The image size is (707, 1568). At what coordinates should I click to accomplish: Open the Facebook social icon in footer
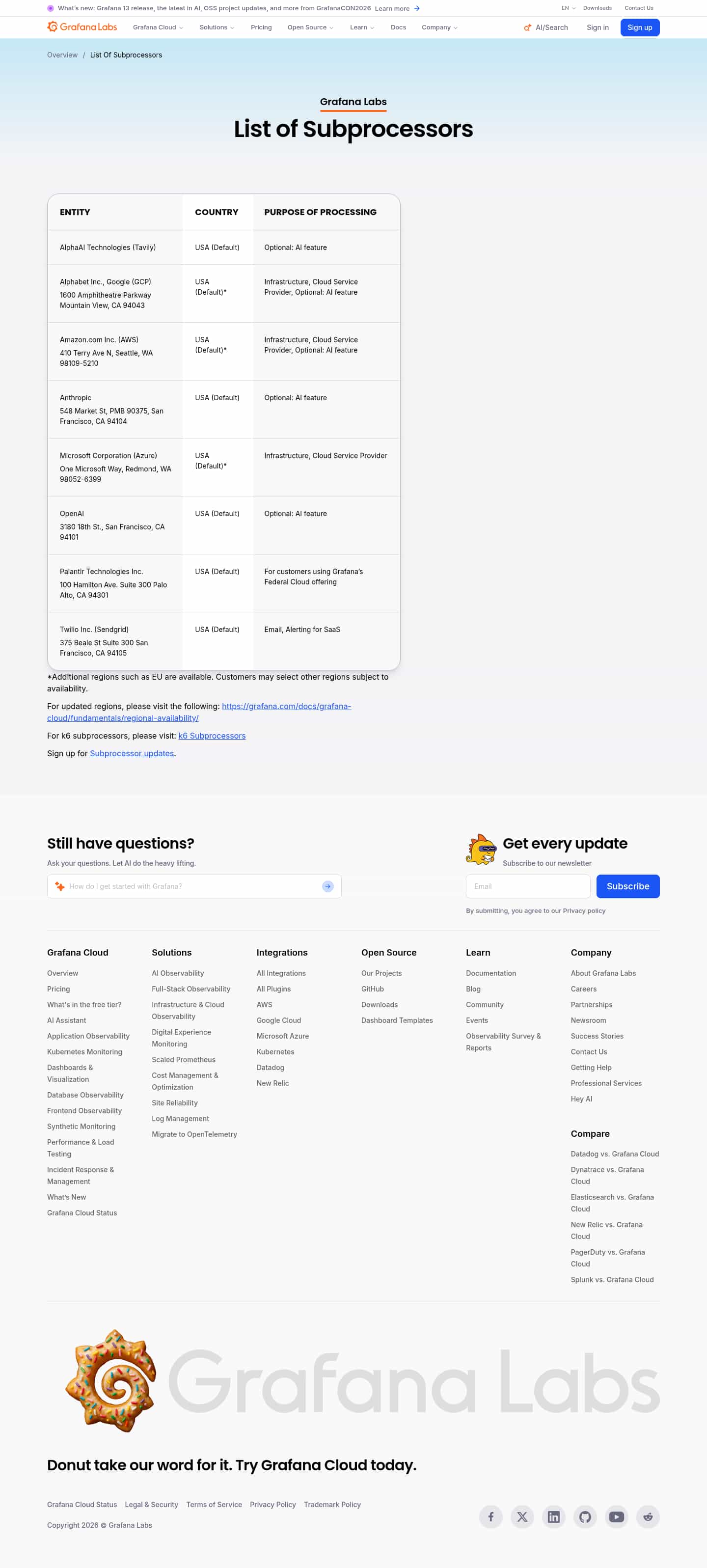tap(490, 1516)
